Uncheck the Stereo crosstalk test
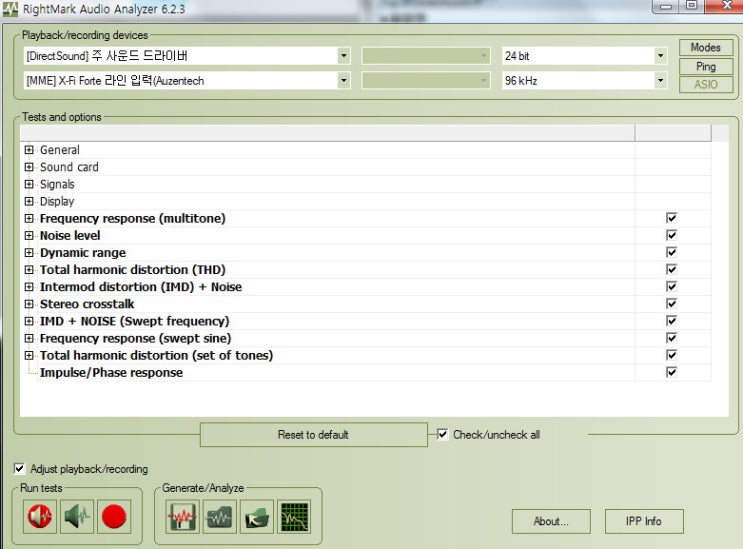Screen dimensions: 743x549 coord(671,304)
